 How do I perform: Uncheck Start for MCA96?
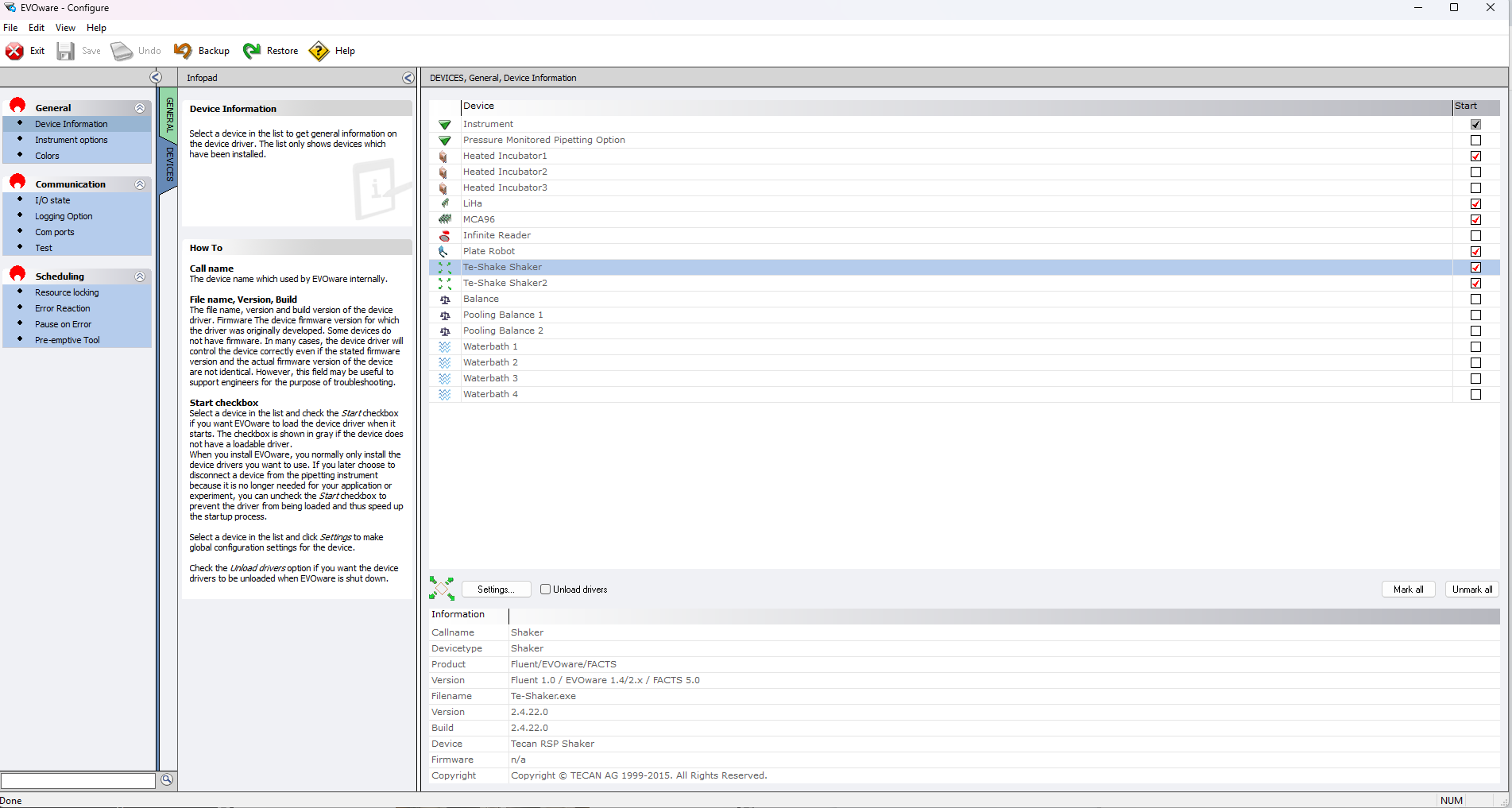coord(1475,219)
